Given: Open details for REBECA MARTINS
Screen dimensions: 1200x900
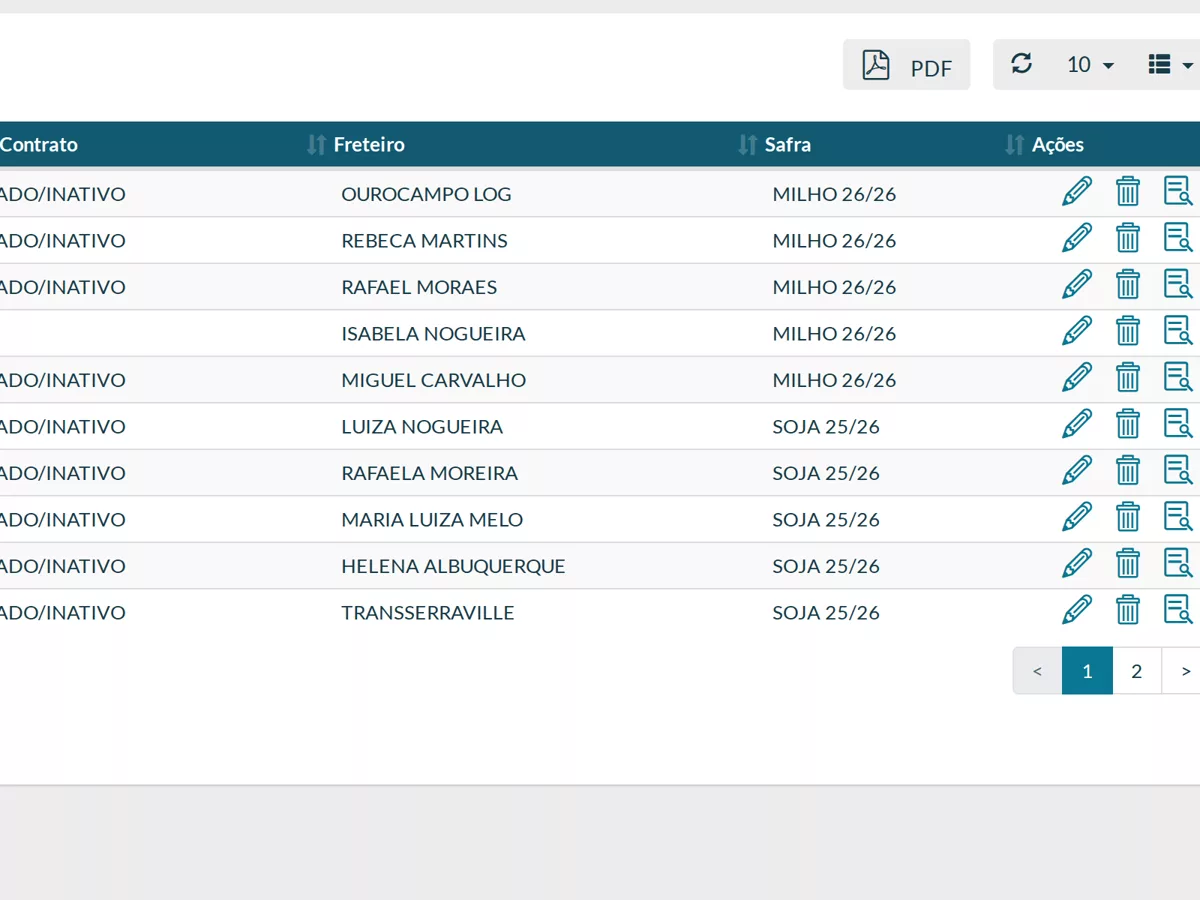Looking at the screenshot, I should pyautogui.click(x=1178, y=238).
